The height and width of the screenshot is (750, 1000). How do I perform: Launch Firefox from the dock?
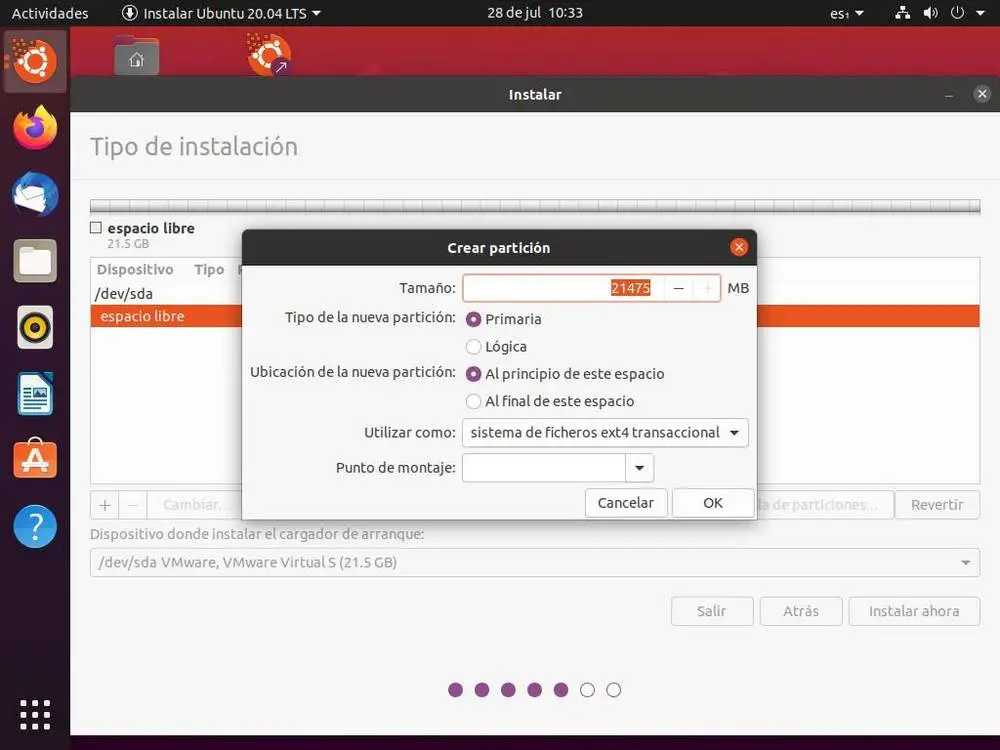(x=35, y=128)
